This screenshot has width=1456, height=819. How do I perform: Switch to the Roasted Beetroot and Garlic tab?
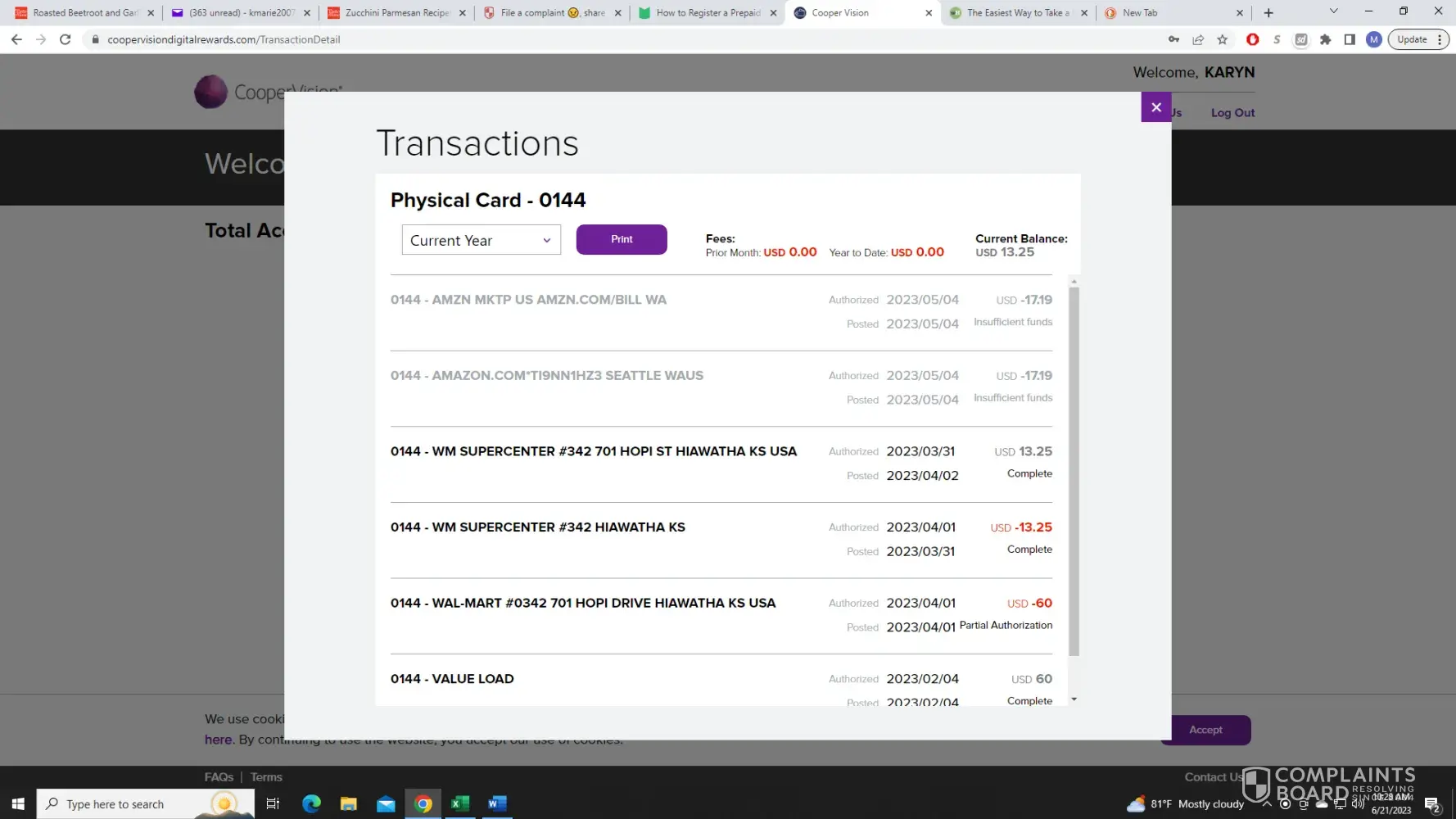[84, 13]
